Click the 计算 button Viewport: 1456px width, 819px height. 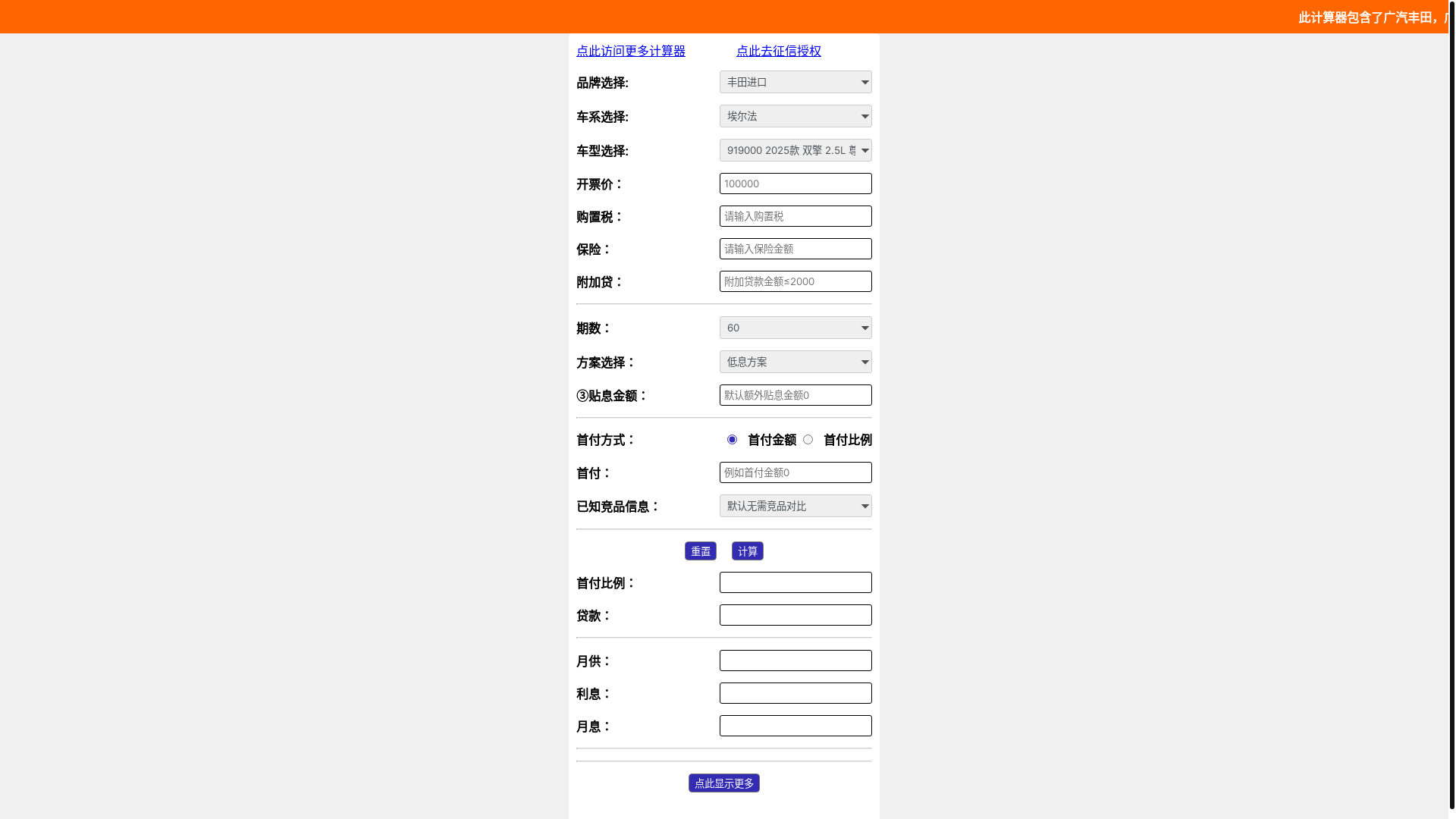pos(748,551)
